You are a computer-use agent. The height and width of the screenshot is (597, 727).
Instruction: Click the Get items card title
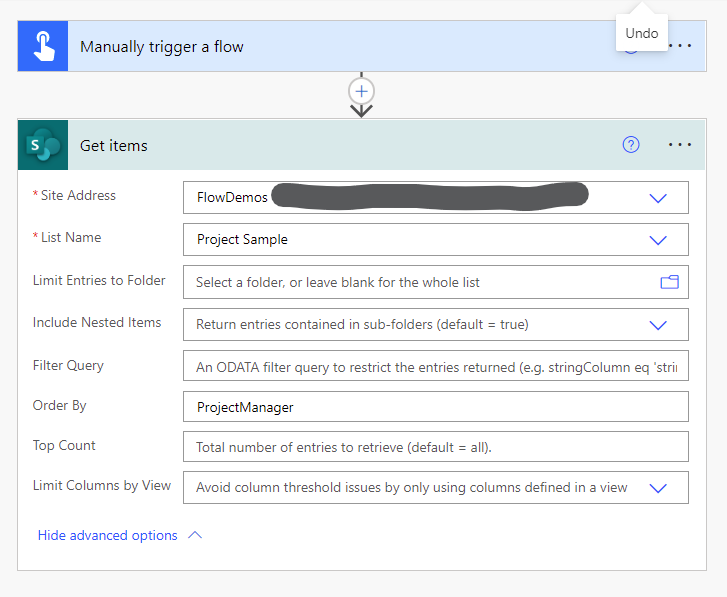point(114,145)
